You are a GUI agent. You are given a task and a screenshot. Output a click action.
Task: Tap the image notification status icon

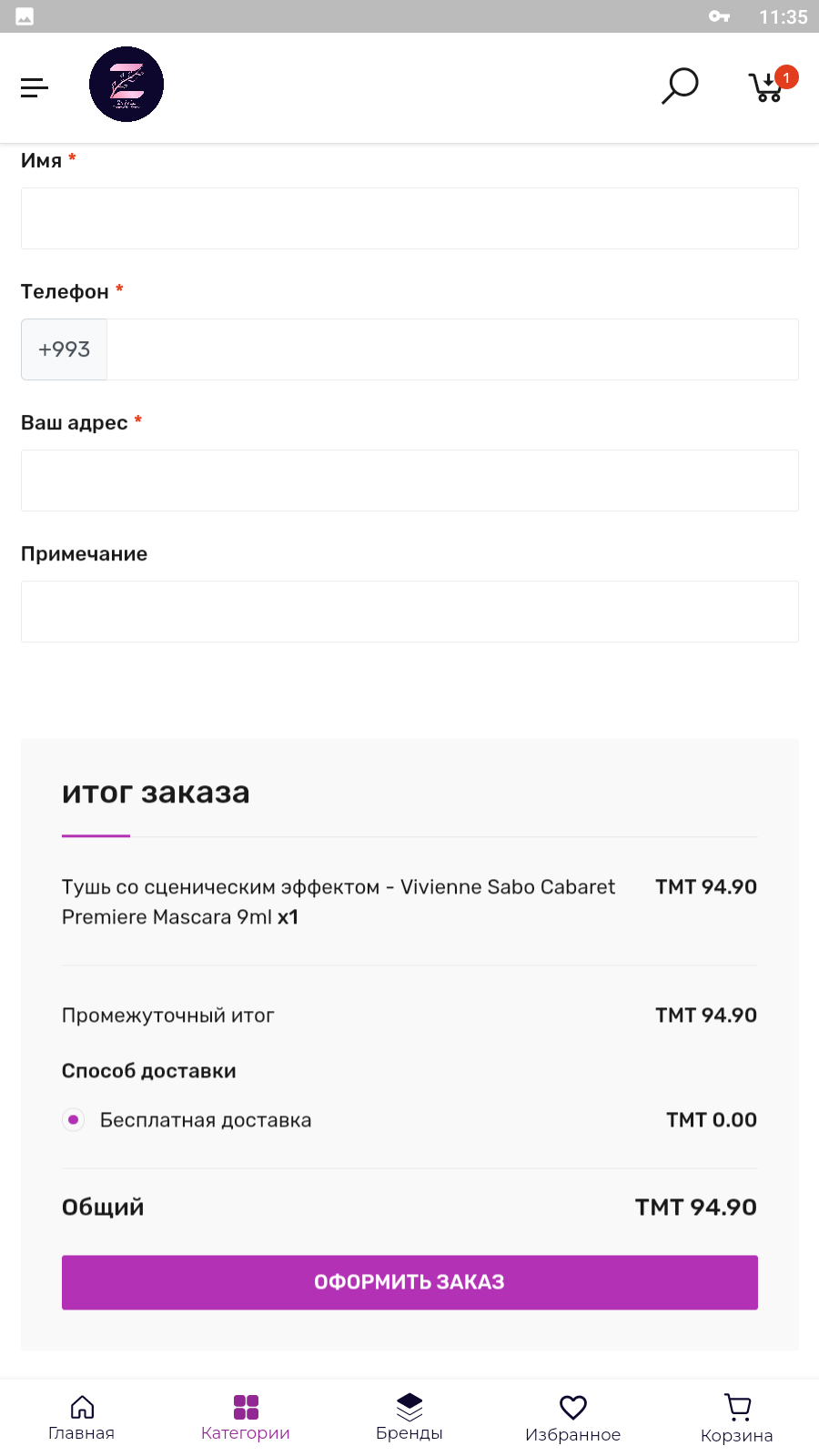[x=25, y=16]
